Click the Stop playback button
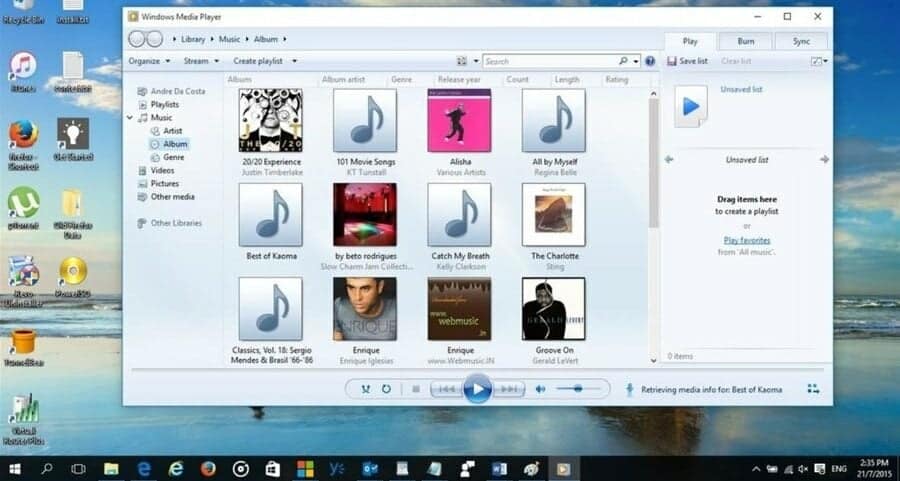This screenshot has height=481, width=900. coord(416,389)
